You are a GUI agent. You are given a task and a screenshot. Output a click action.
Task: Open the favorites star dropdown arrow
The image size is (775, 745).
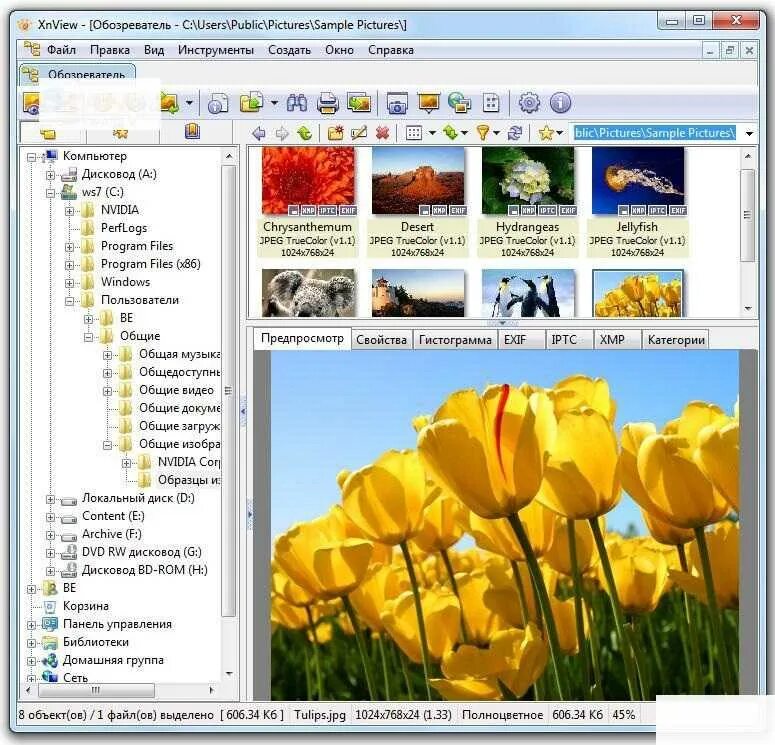click(x=560, y=133)
